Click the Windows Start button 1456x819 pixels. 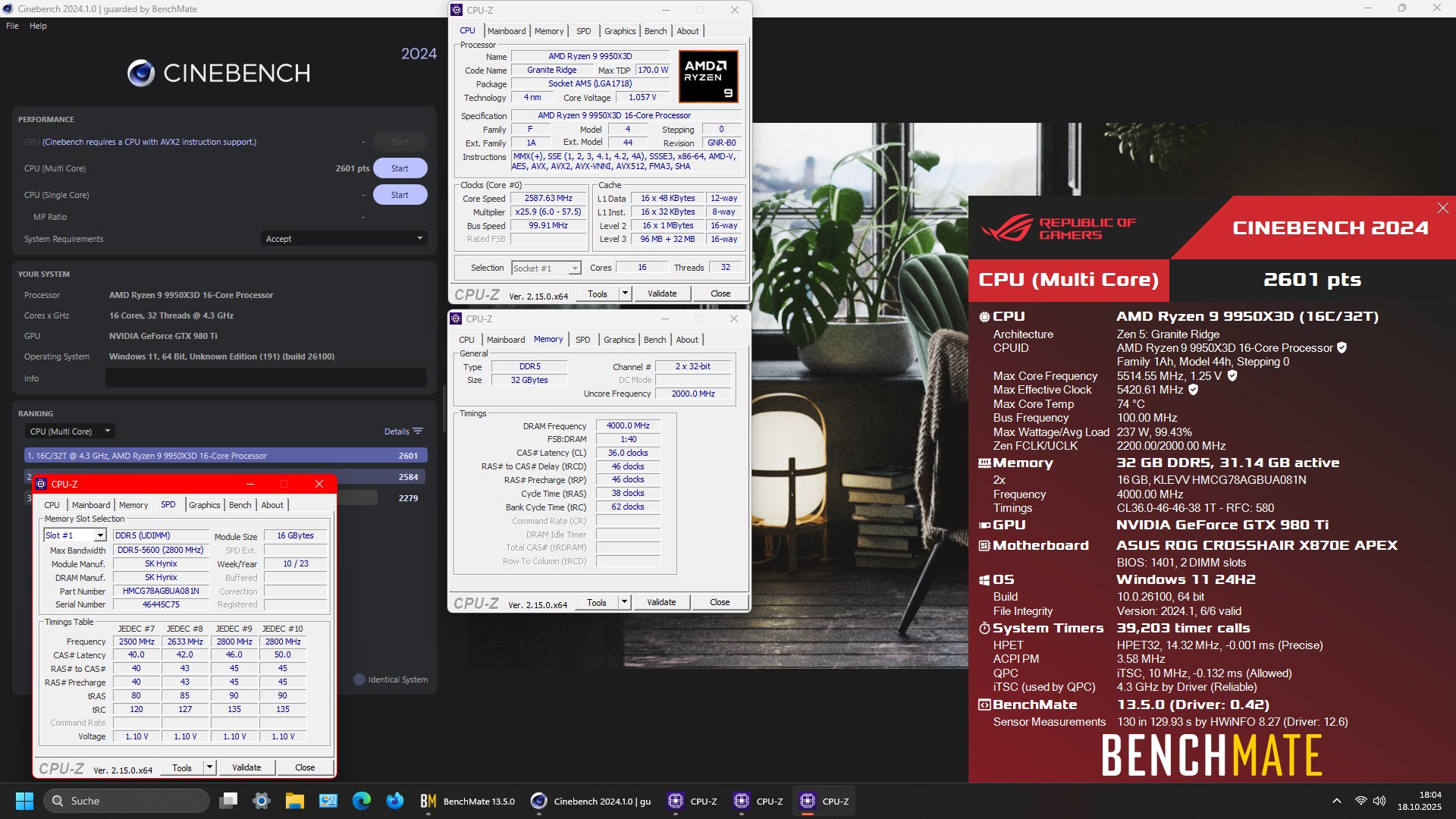pos(24,801)
